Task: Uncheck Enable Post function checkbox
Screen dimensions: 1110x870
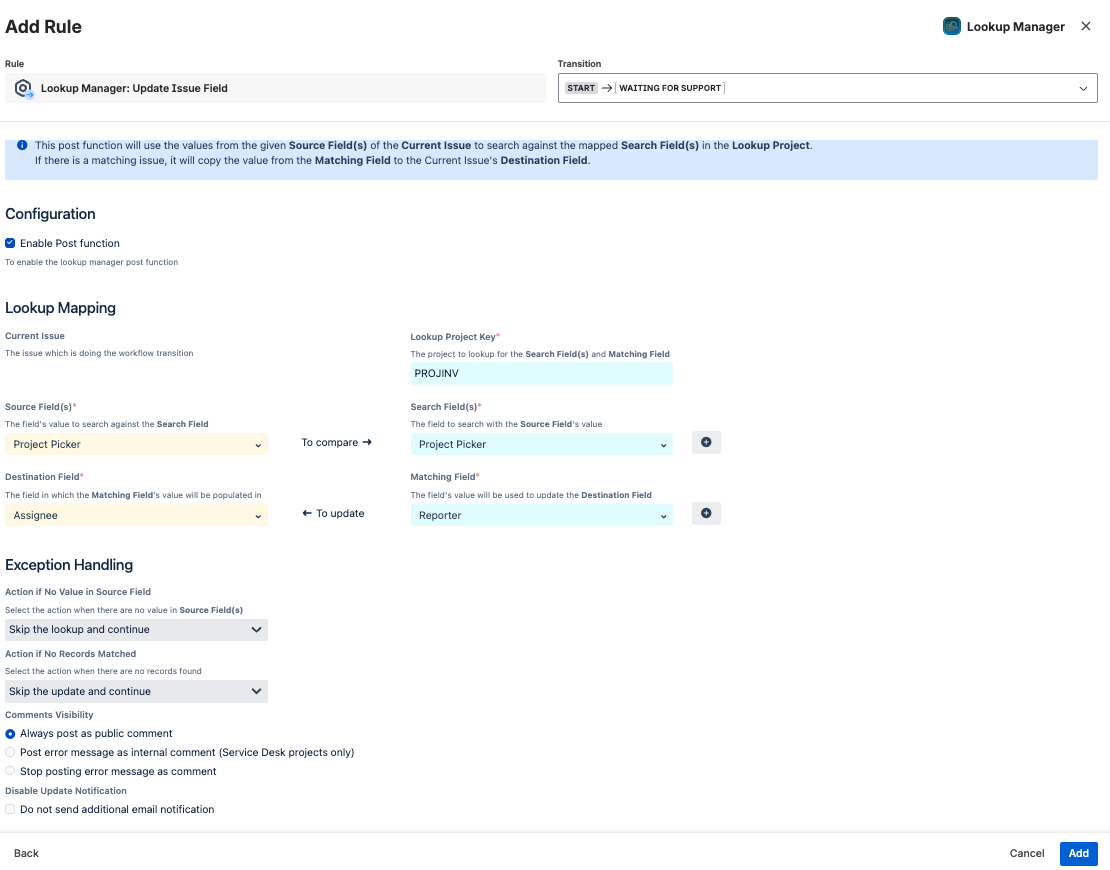Action: tap(10, 243)
